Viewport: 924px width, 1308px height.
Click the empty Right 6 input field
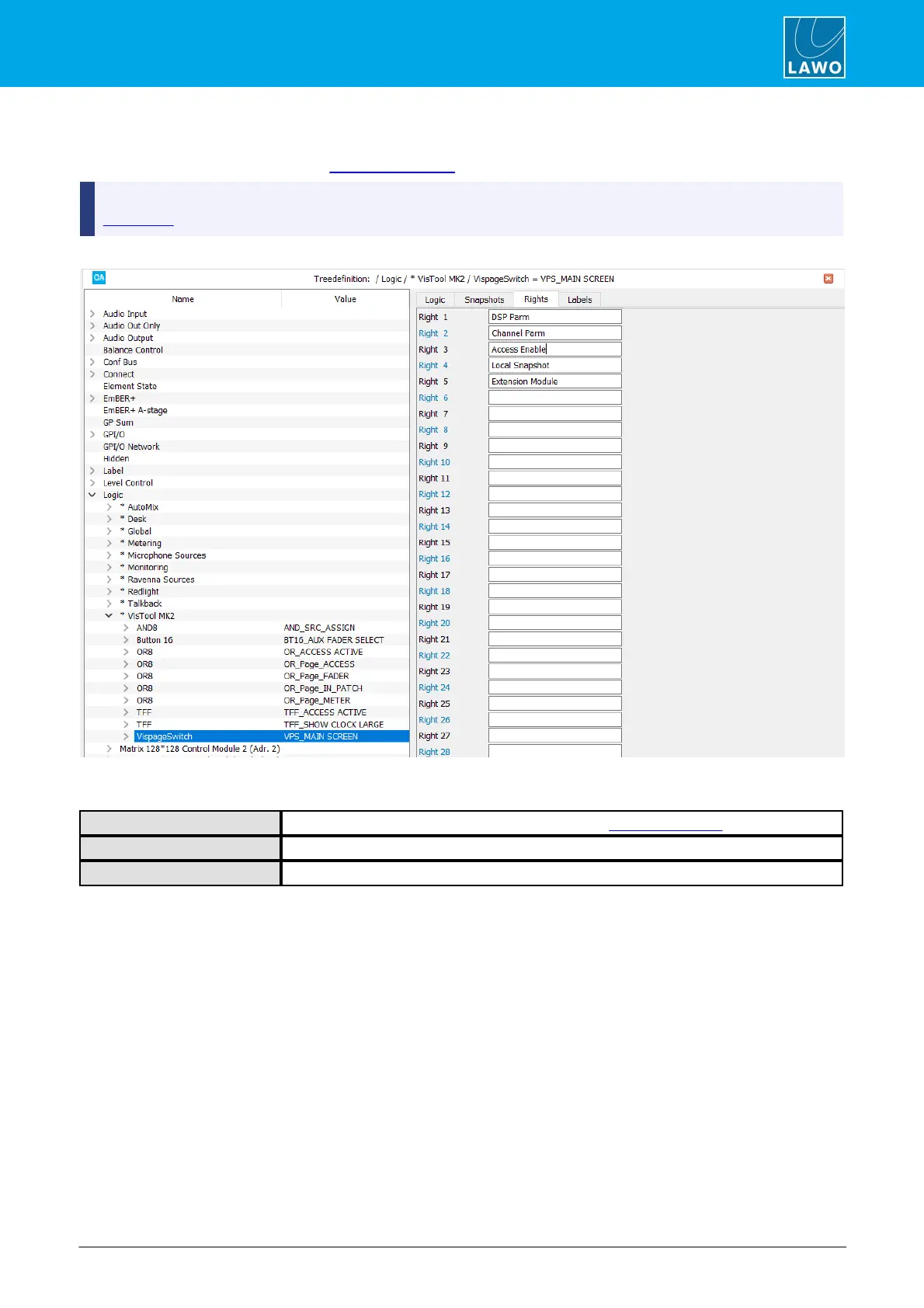(554, 398)
